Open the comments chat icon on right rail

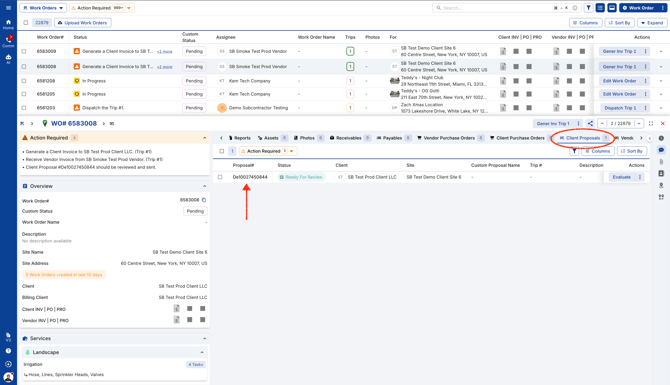point(661,150)
